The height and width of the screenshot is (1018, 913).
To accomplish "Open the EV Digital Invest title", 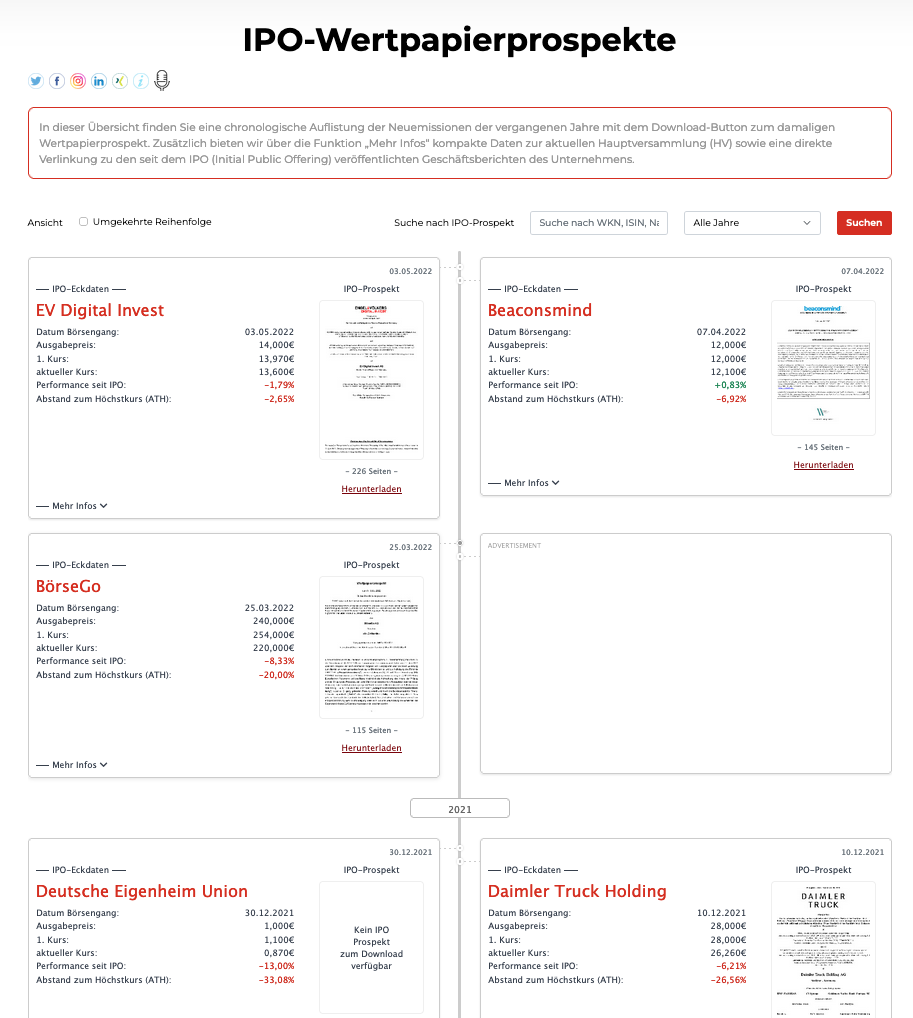I will [100, 310].
